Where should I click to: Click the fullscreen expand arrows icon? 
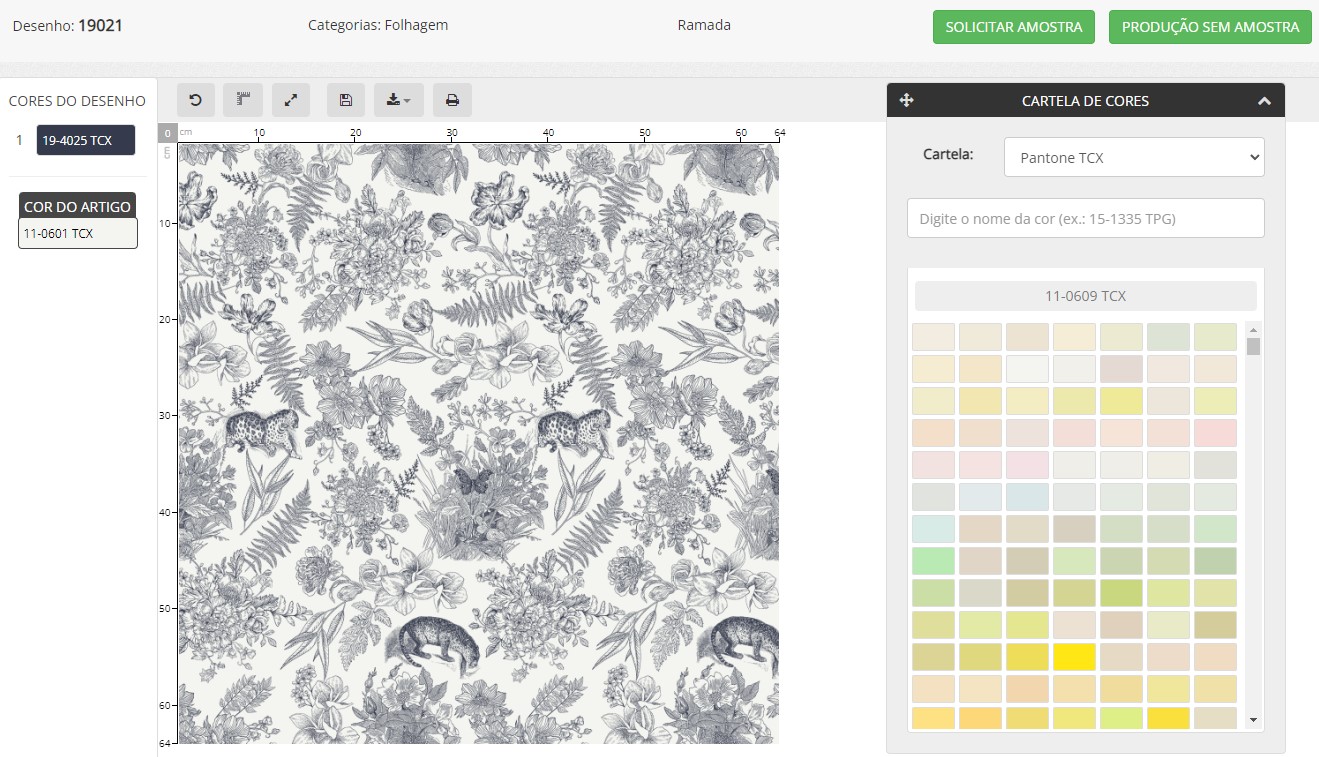point(291,100)
